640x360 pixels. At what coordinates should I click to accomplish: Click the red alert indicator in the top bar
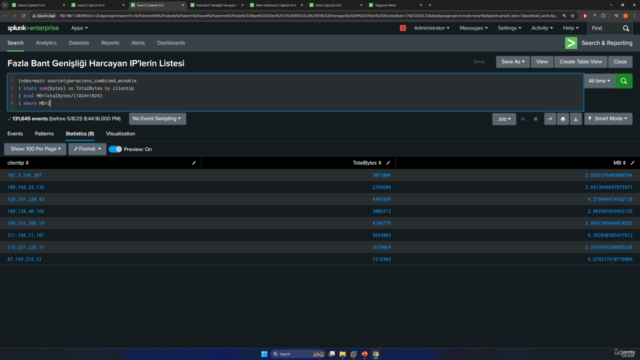[x=403, y=28]
